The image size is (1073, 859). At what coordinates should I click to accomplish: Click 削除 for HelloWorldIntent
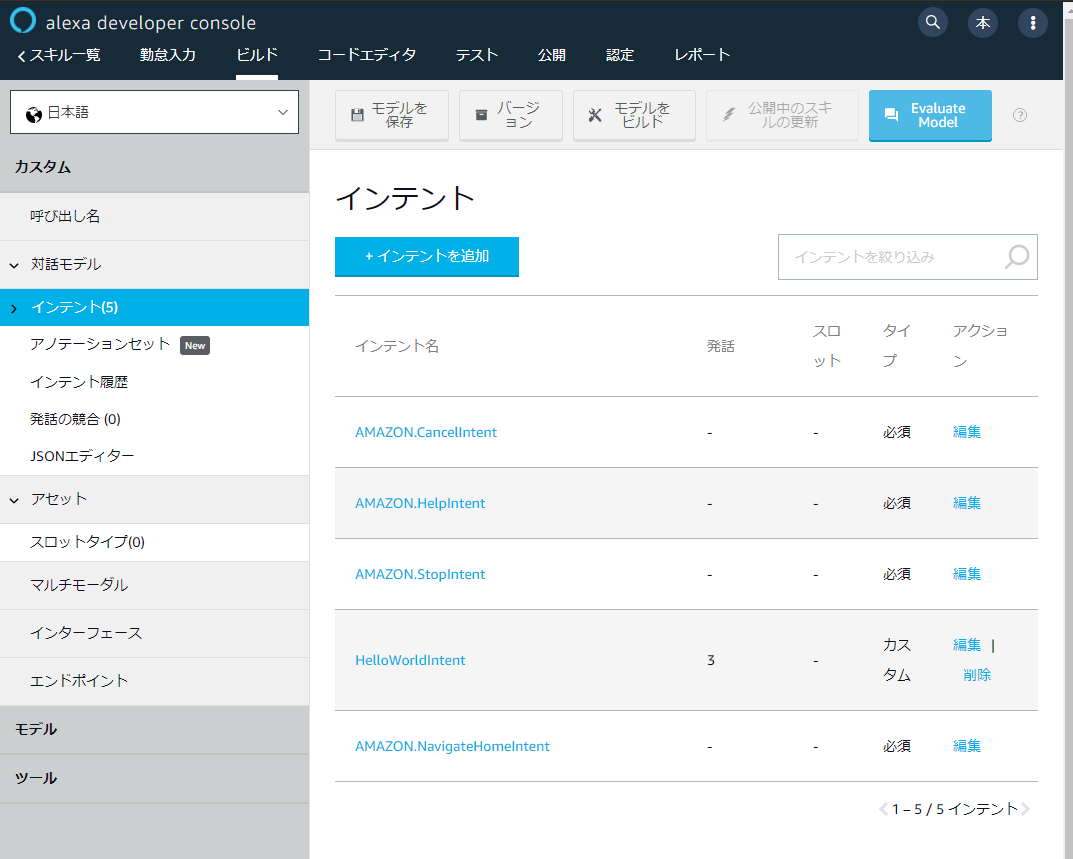tap(977, 676)
